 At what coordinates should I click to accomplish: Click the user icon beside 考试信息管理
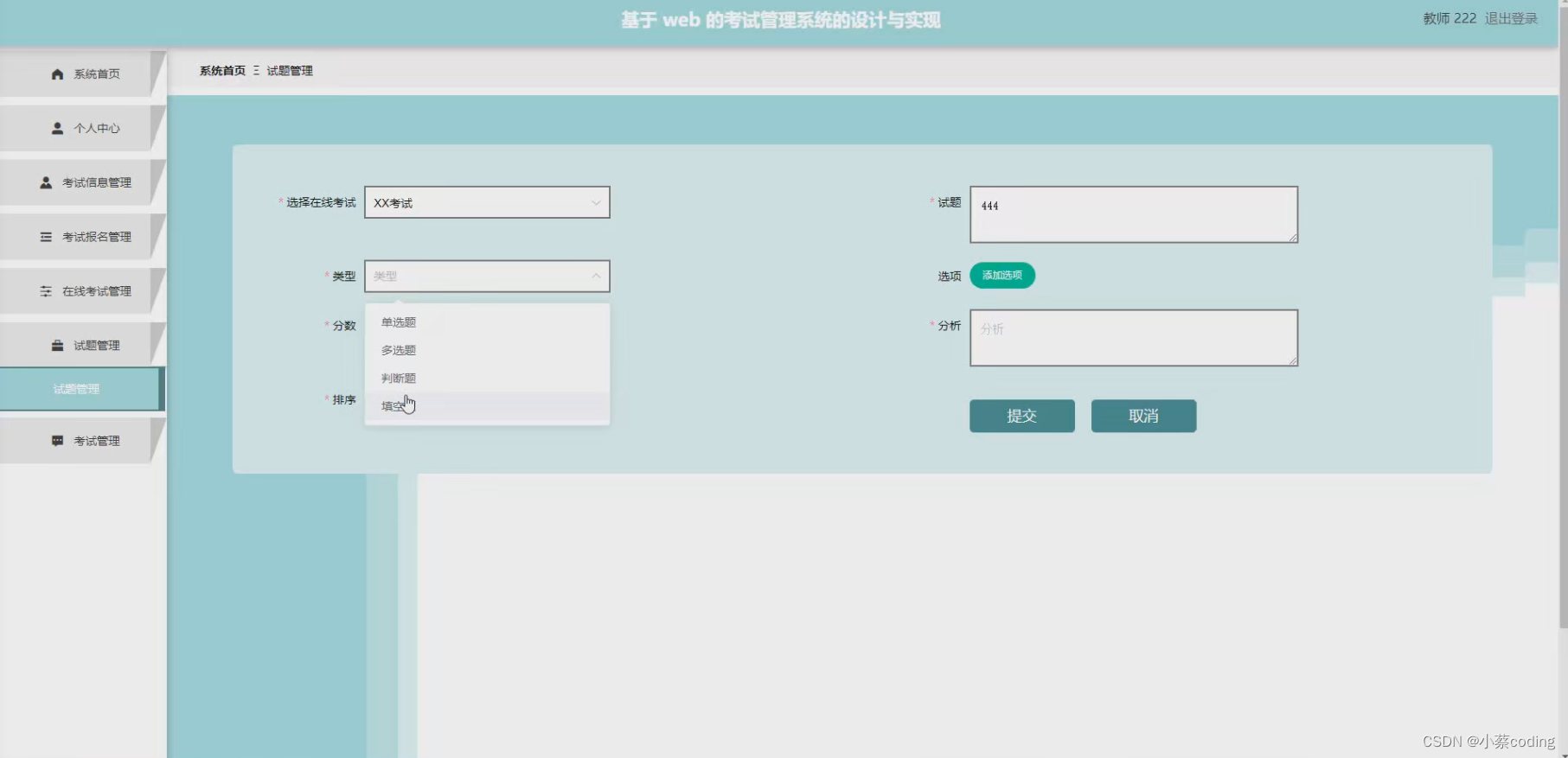(x=46, y=182)
